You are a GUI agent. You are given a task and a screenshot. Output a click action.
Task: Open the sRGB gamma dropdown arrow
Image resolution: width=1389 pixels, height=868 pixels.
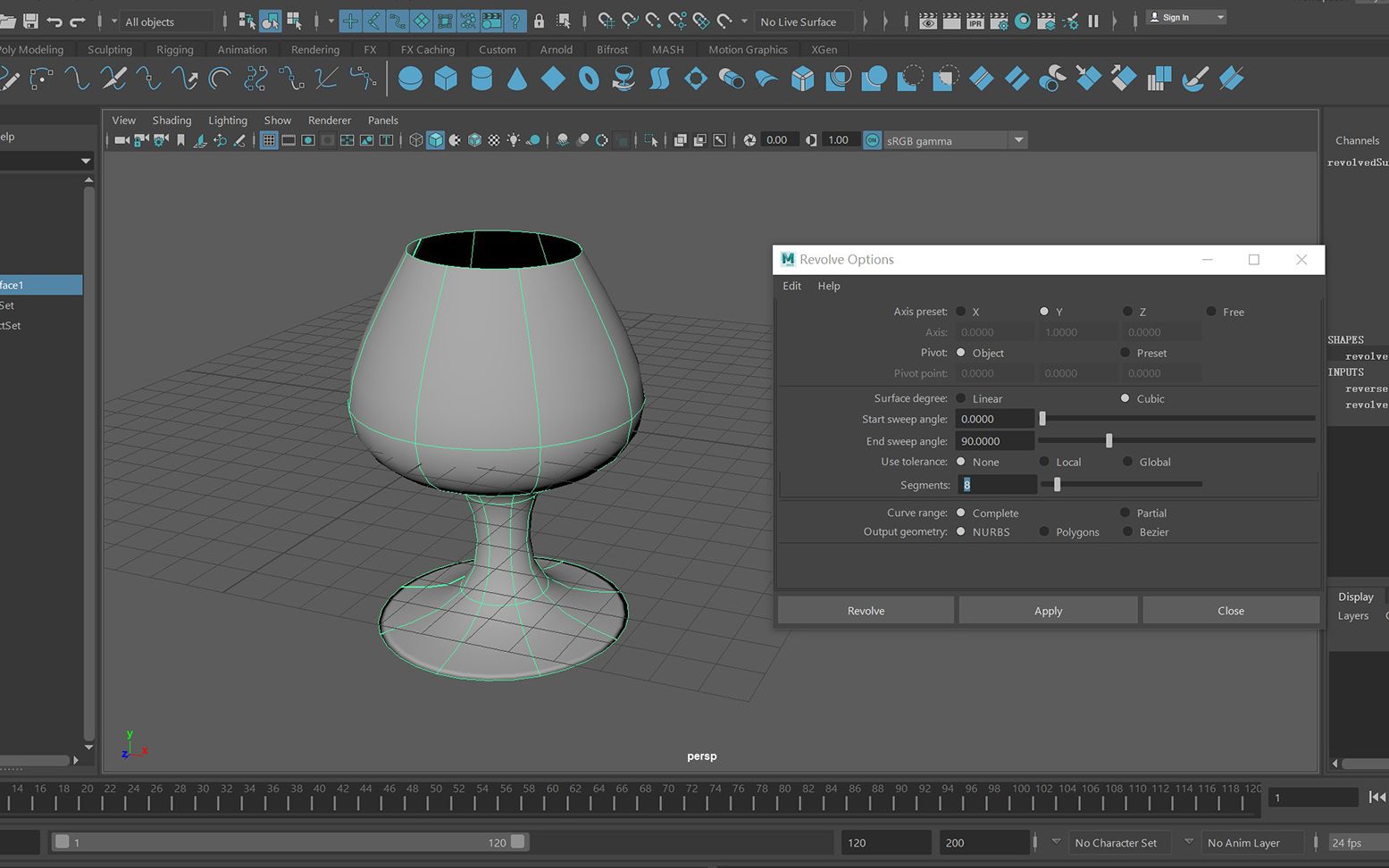1018,140
